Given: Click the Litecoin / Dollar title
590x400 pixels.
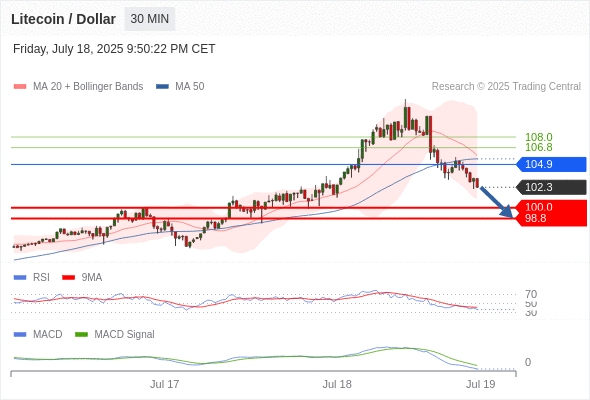Looking at the screenshot, I should tap(63, 19).
